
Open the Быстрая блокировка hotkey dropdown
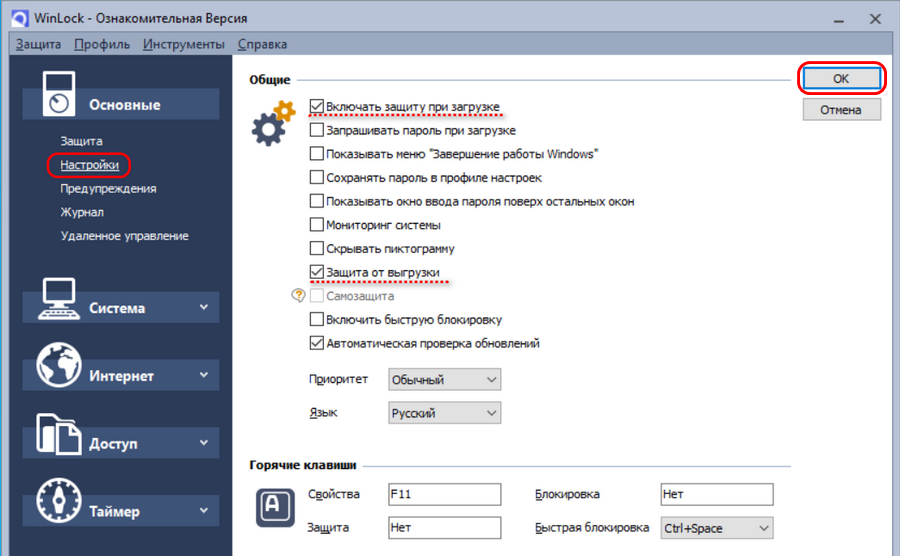(x=717, y=527)
